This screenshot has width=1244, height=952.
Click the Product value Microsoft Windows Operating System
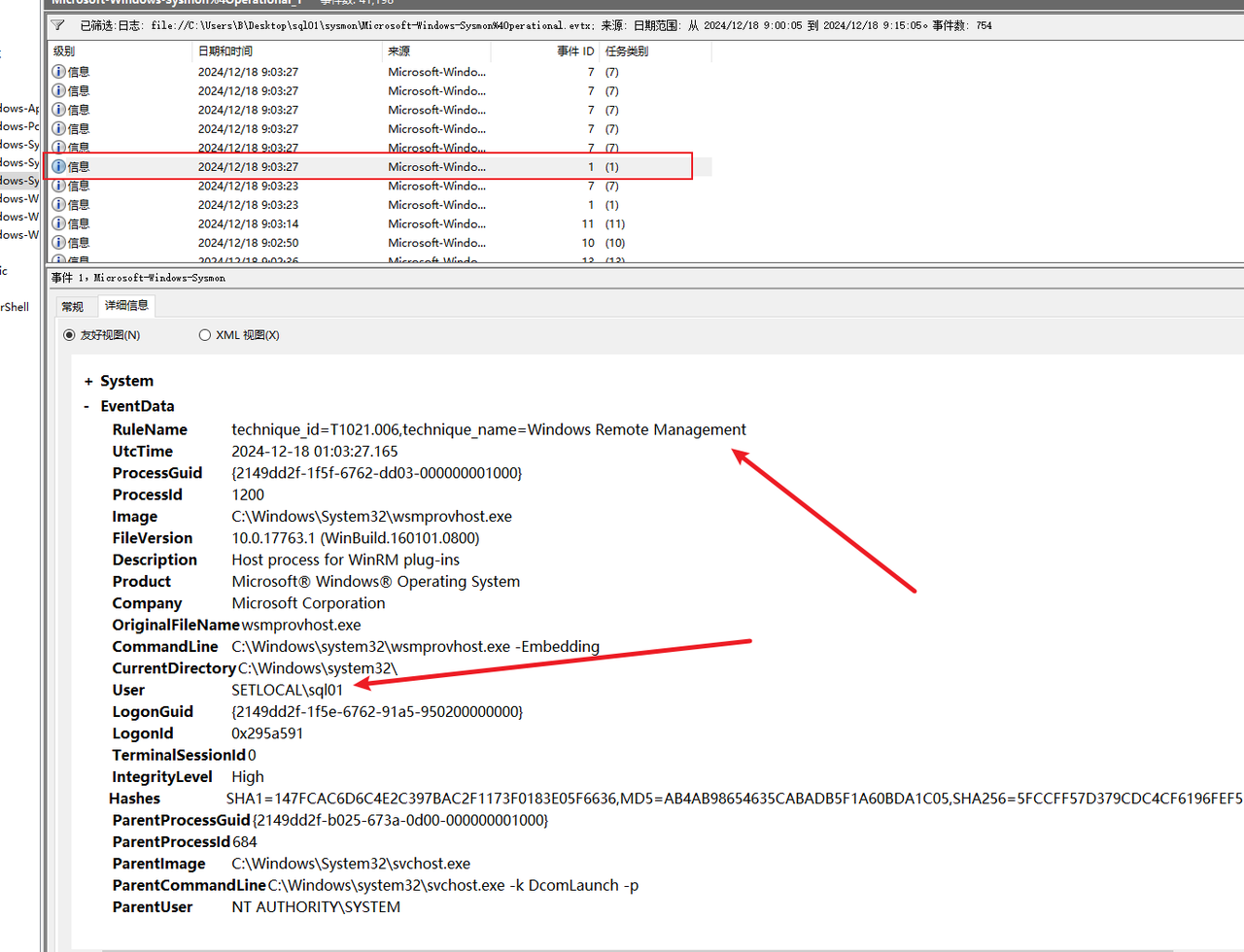click(376, 582)
